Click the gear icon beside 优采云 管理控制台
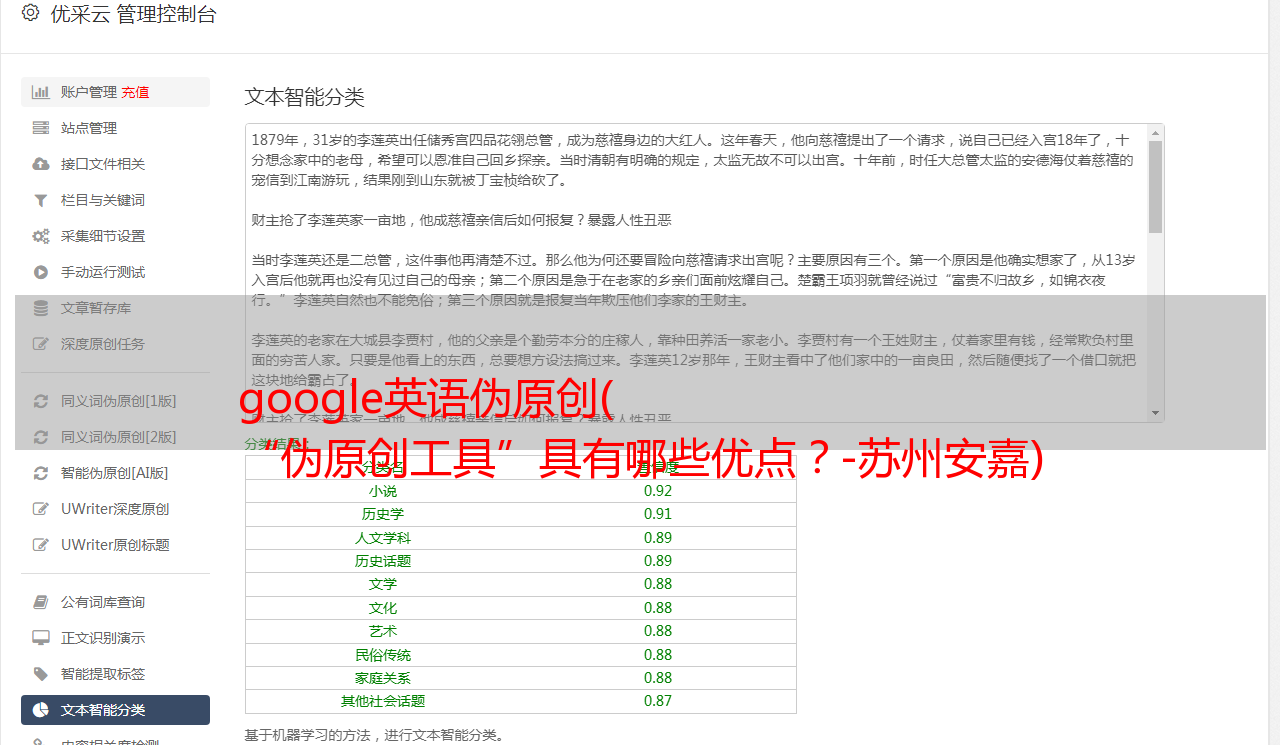The width and height of the screenshot is (1280, 745). click(30, 13)
